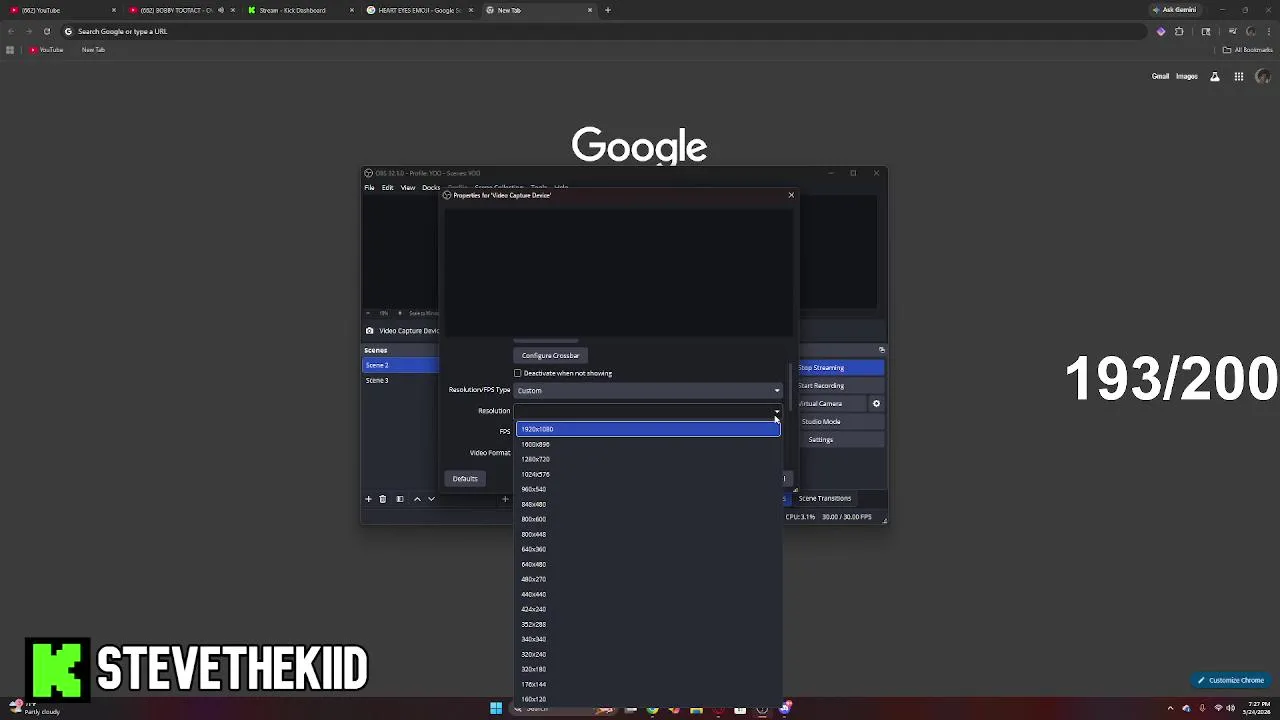Image resolution: width=1280 pixels, height=720 pixels.
Task: Remove selected scene with trash icon
Action: coord(382,499)
